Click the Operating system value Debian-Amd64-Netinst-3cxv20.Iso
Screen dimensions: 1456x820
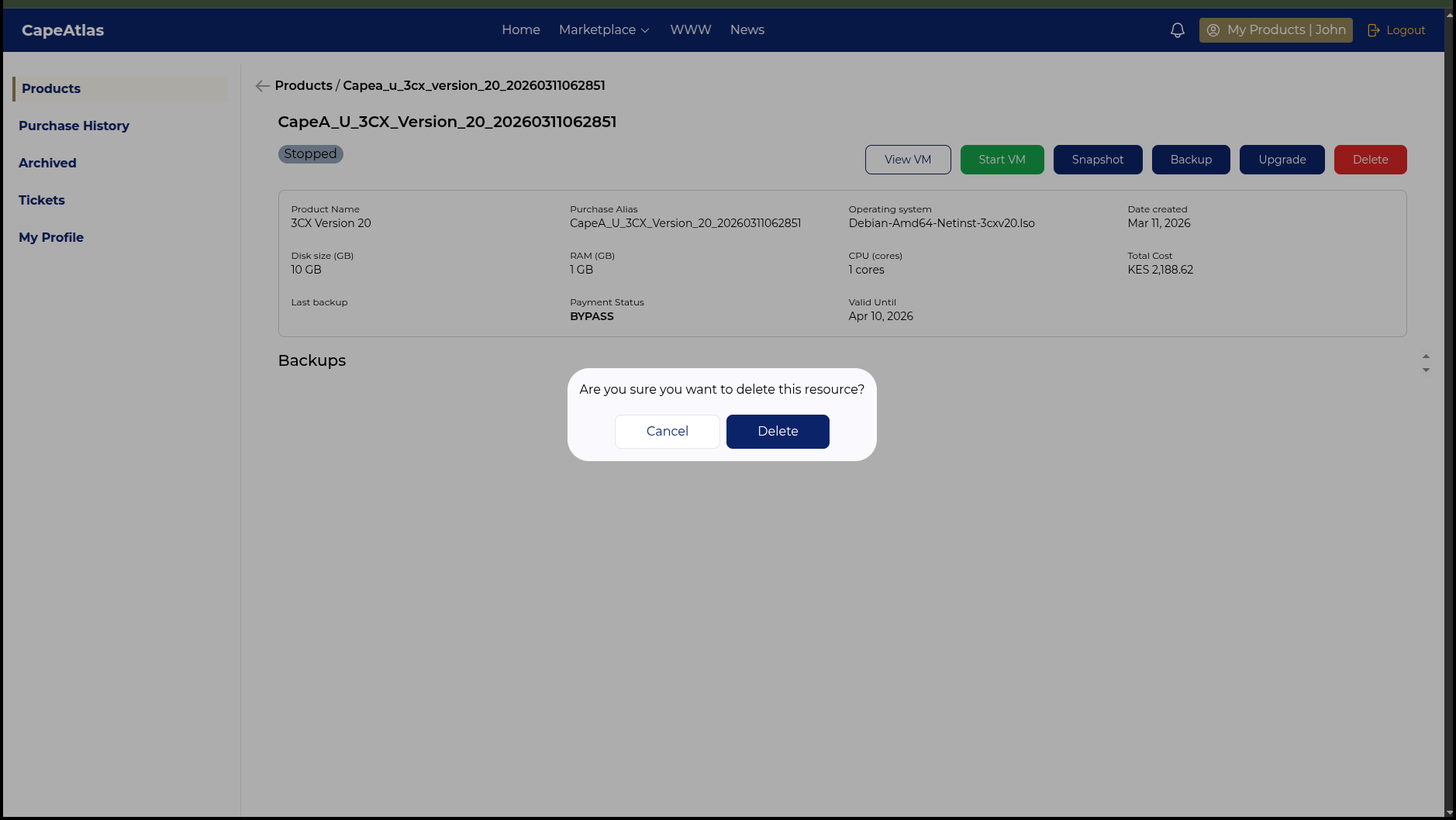tap(941, 223)
